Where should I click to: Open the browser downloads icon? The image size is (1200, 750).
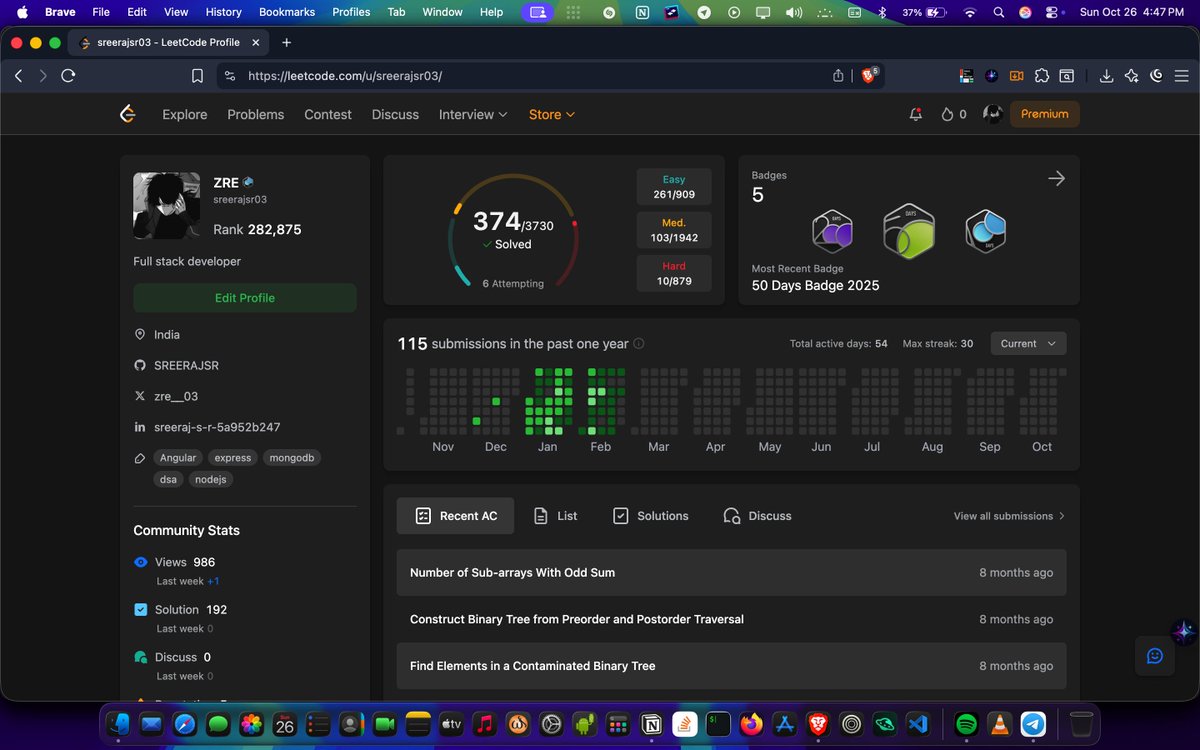pyautogui.click(x=1106, y=76)
